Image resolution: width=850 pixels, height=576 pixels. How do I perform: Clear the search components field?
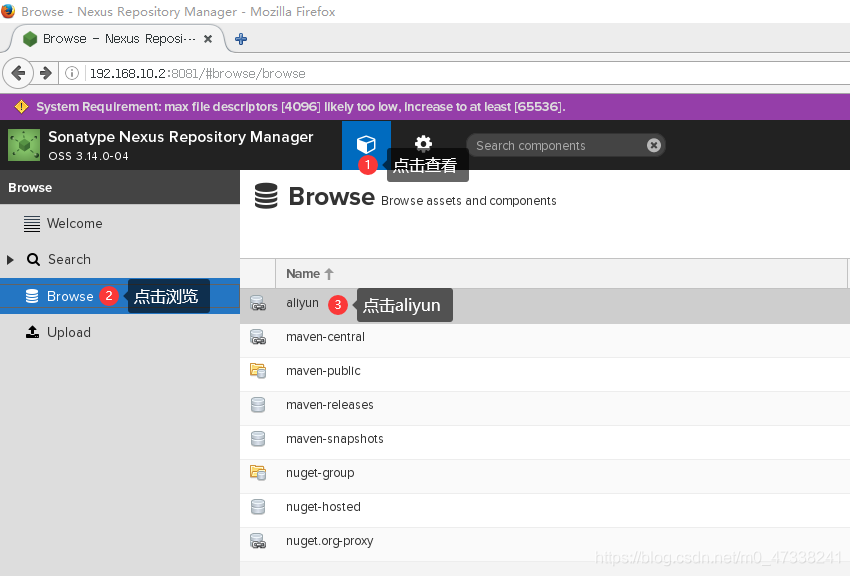[654, 145]
